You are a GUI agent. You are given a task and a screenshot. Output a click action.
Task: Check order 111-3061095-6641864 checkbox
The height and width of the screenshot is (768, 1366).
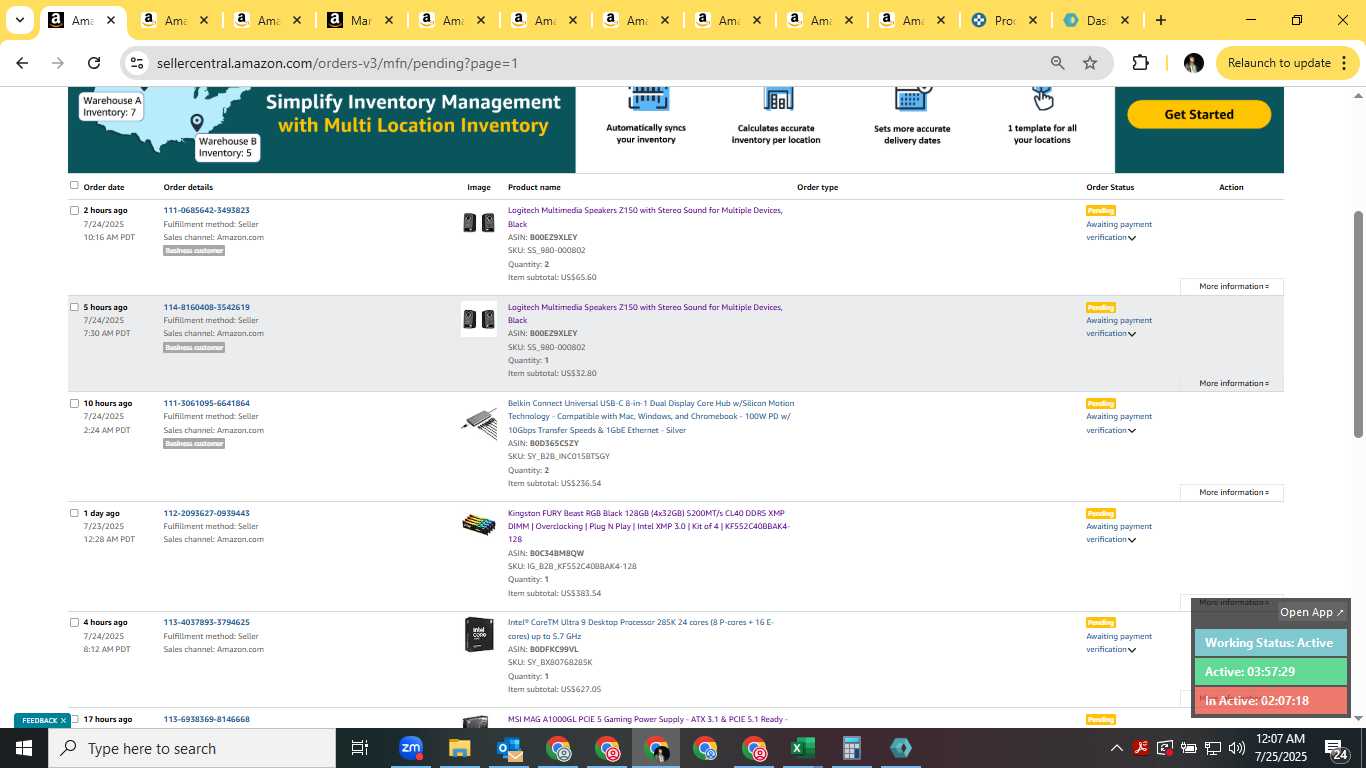pyautogui.click(x=74, y=403)
